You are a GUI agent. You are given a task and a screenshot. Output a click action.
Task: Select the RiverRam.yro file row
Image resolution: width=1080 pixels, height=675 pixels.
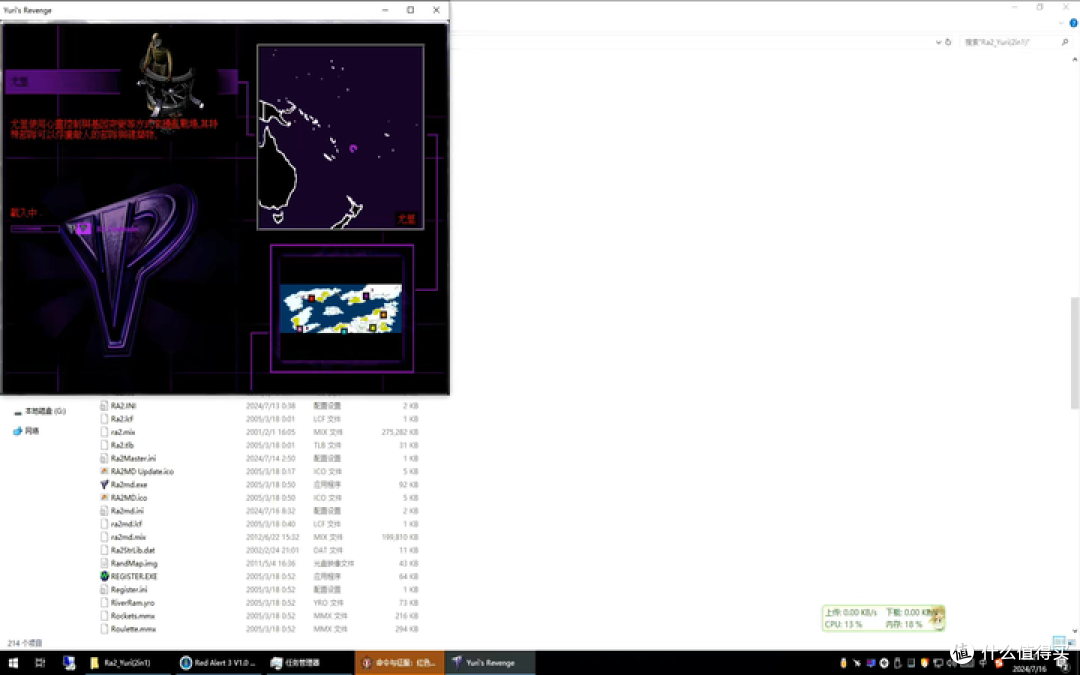[x=259, y=602]
